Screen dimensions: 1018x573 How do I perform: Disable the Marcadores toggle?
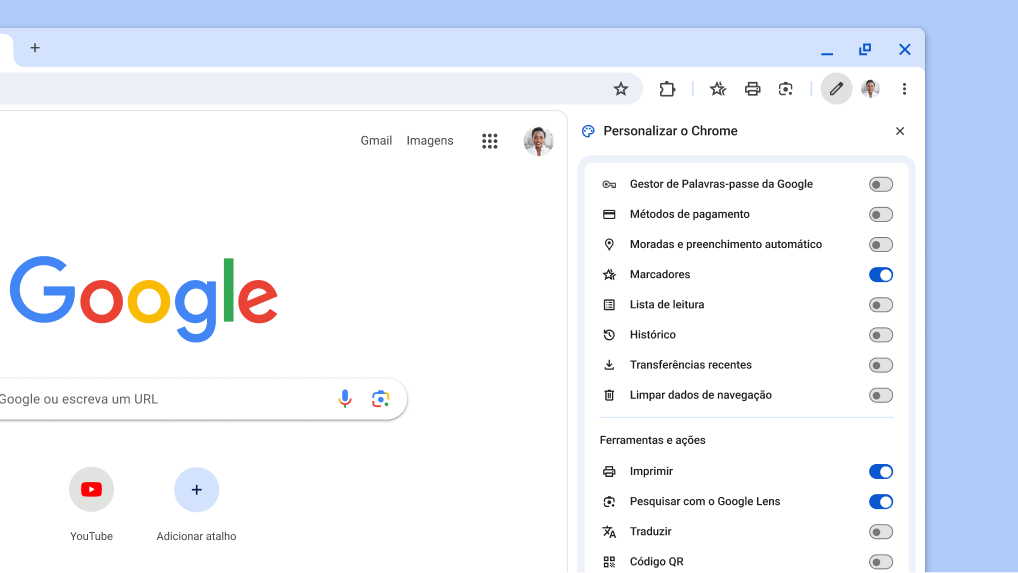(880, 275)
